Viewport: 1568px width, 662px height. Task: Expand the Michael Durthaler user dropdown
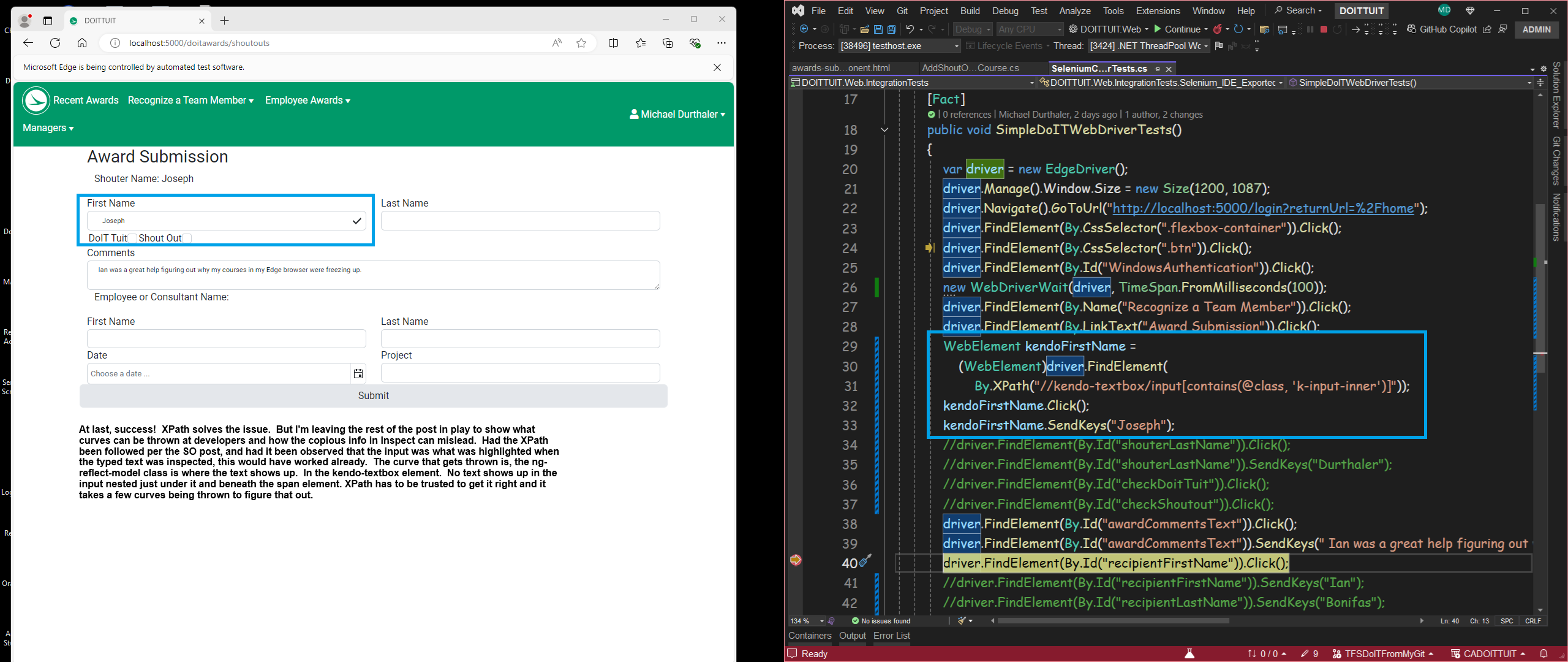pyautogui.click(x=677, y=115)
